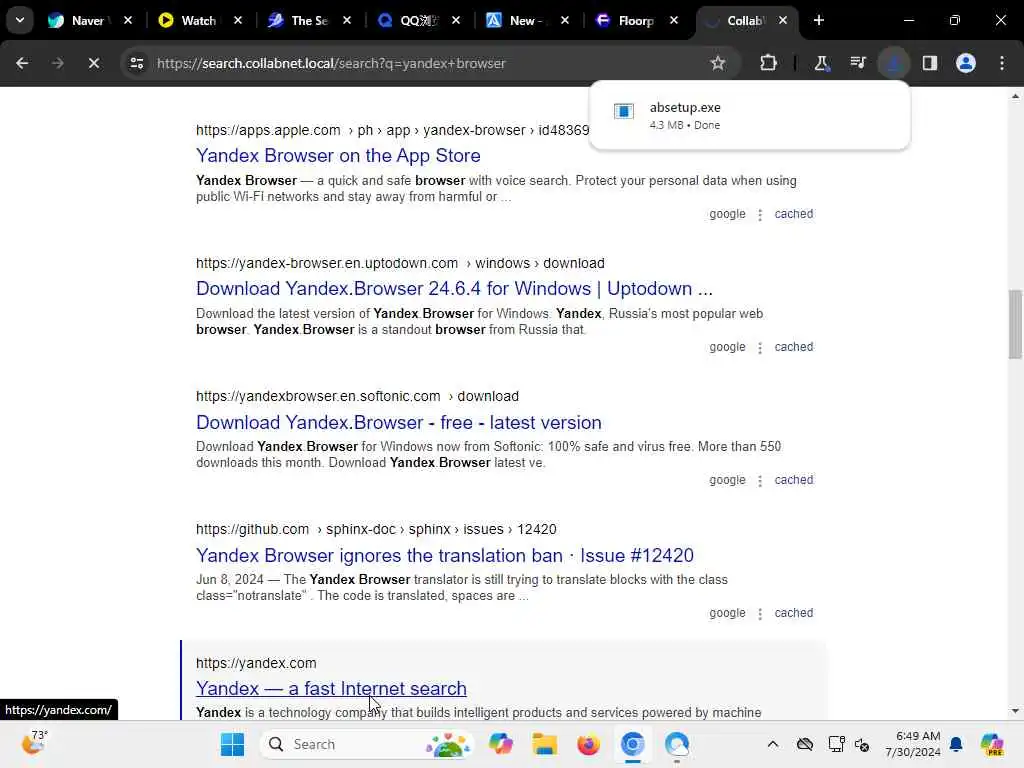Open a new browser tab
This screenshot has width=1024, height=768.
click(x=819, y=21)
